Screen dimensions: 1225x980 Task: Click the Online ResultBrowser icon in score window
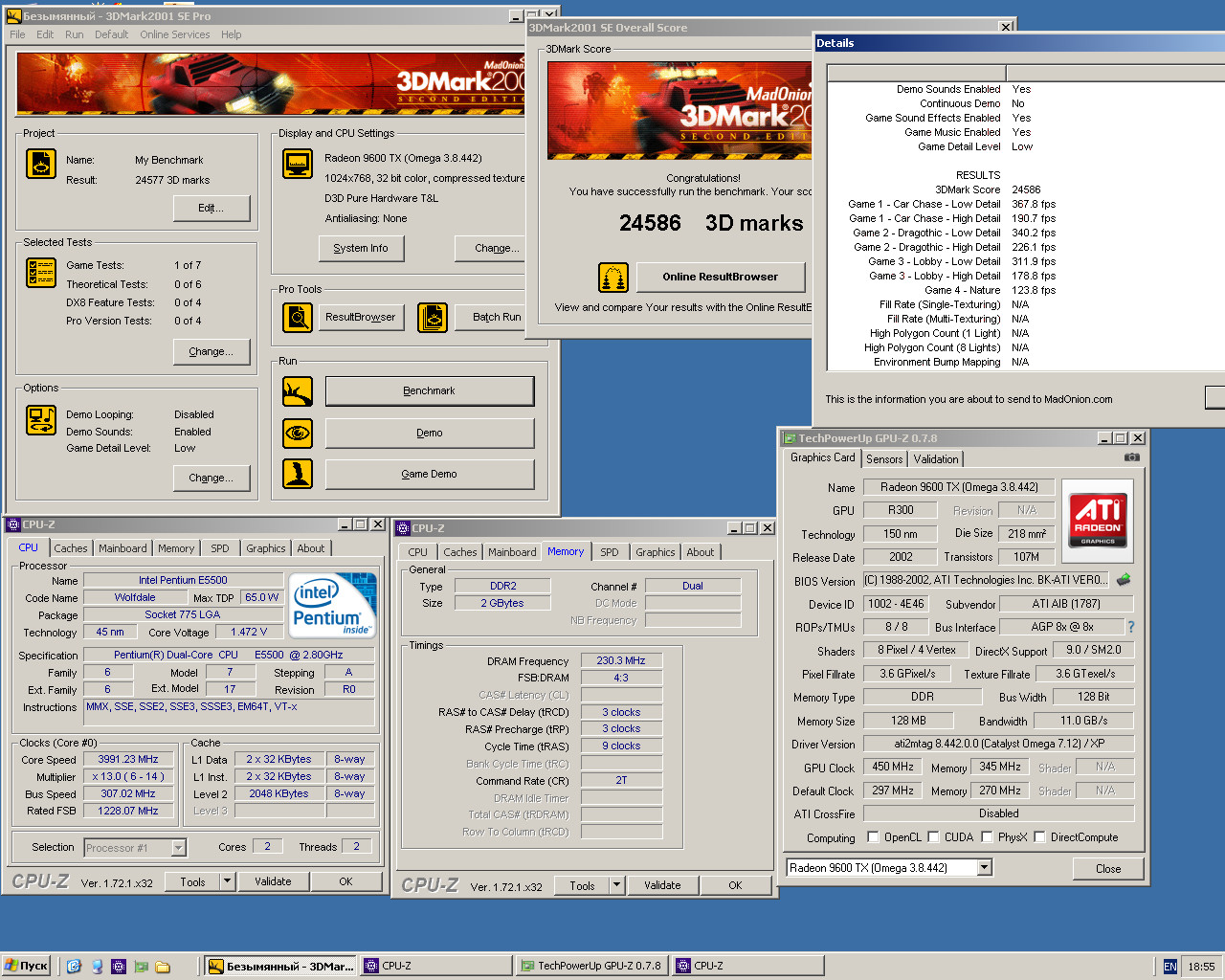(x=612, y=278)
